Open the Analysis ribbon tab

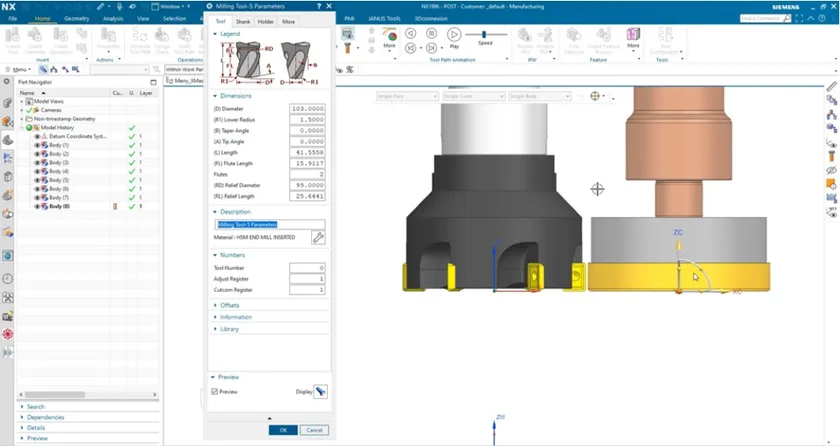pyautogui.click(x=113, y=18)
